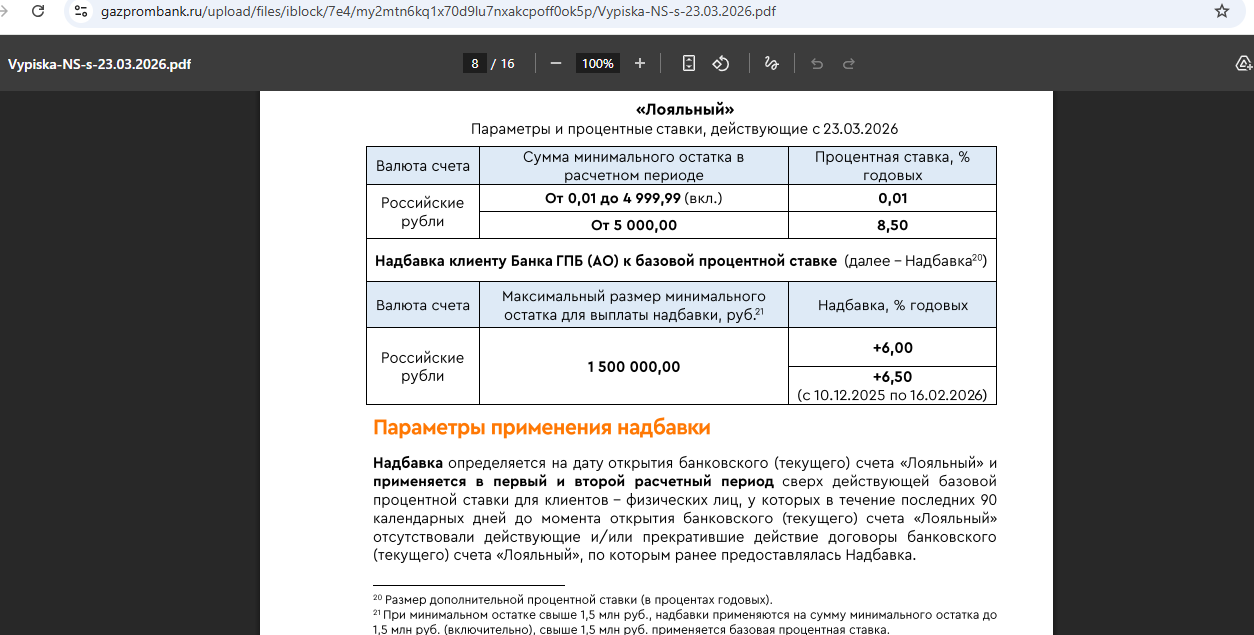
Task: Save the PDF to Google Drive
Action: (x=1243, y=63)
